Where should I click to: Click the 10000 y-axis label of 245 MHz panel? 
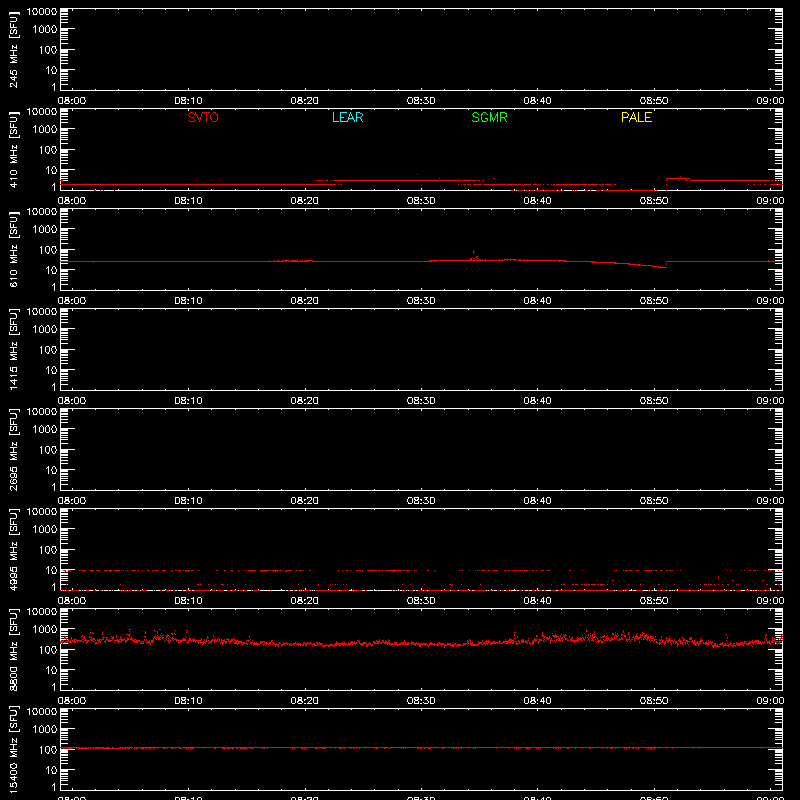point(42,12)
